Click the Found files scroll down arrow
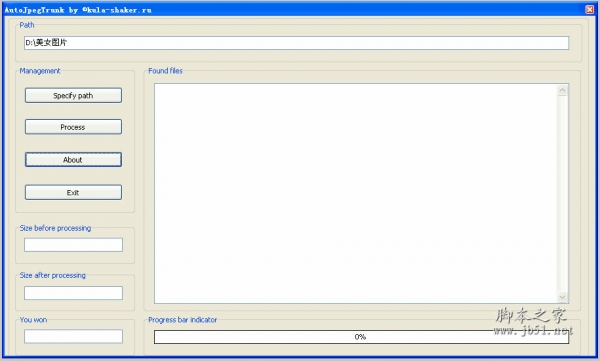 [562, 297]
